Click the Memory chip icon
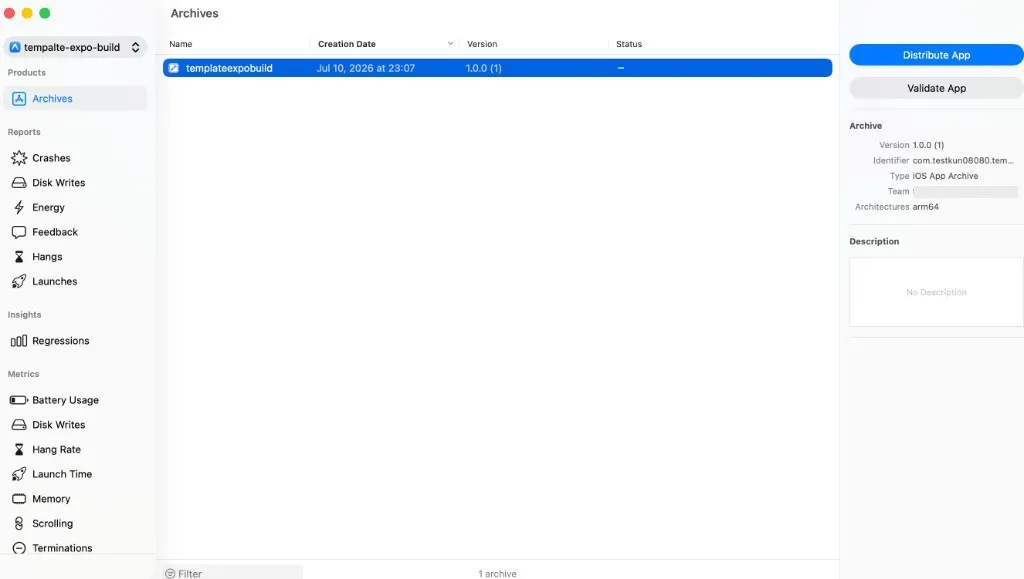The height and width of the screenshot is (579, 1024). click(19, 499)
